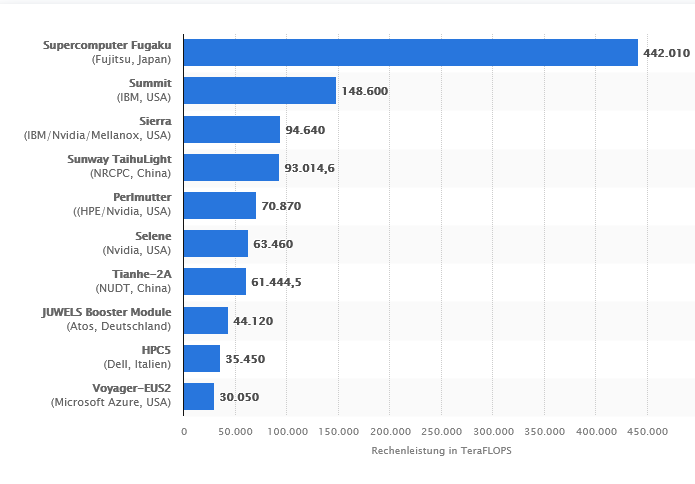Click the axis tick label 400.000
Image resolution: width=695 pixels, height=484 pixels.
click(x=596, y=432)
